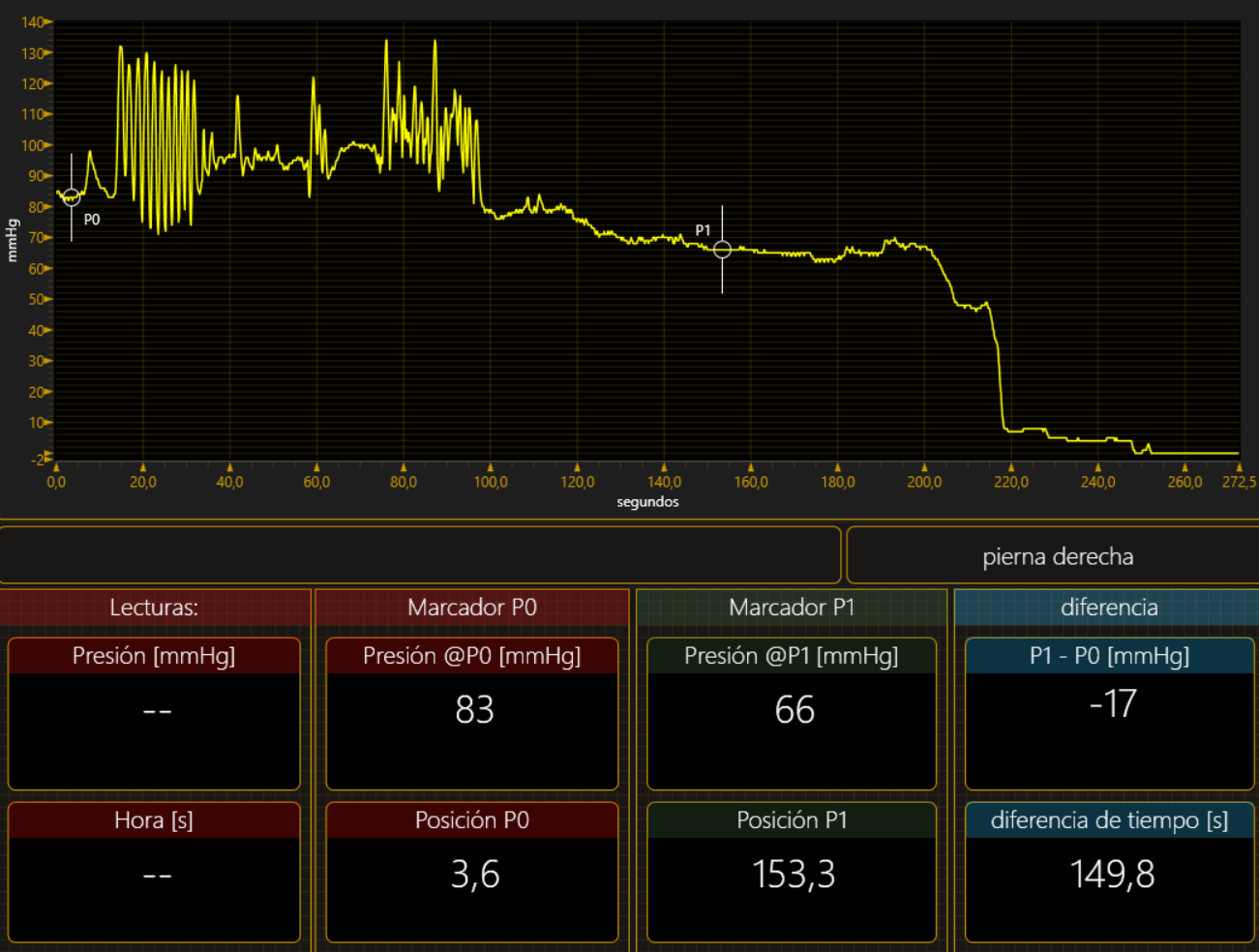Select the diferencia panel header

1108,608
